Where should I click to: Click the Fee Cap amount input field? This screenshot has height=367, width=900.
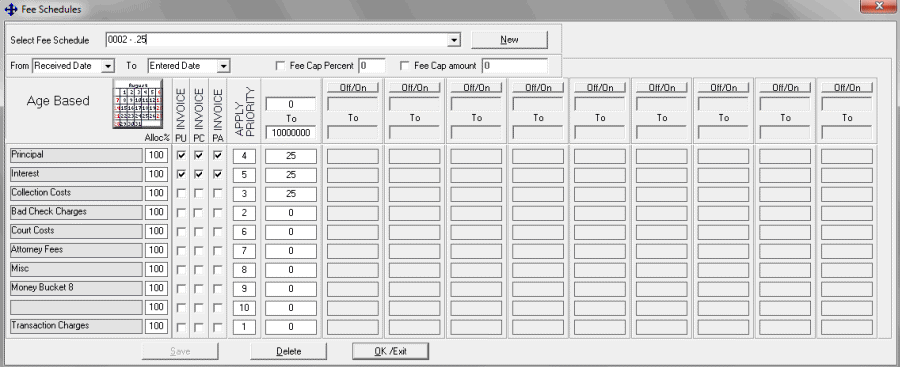[x=515, y=66]
